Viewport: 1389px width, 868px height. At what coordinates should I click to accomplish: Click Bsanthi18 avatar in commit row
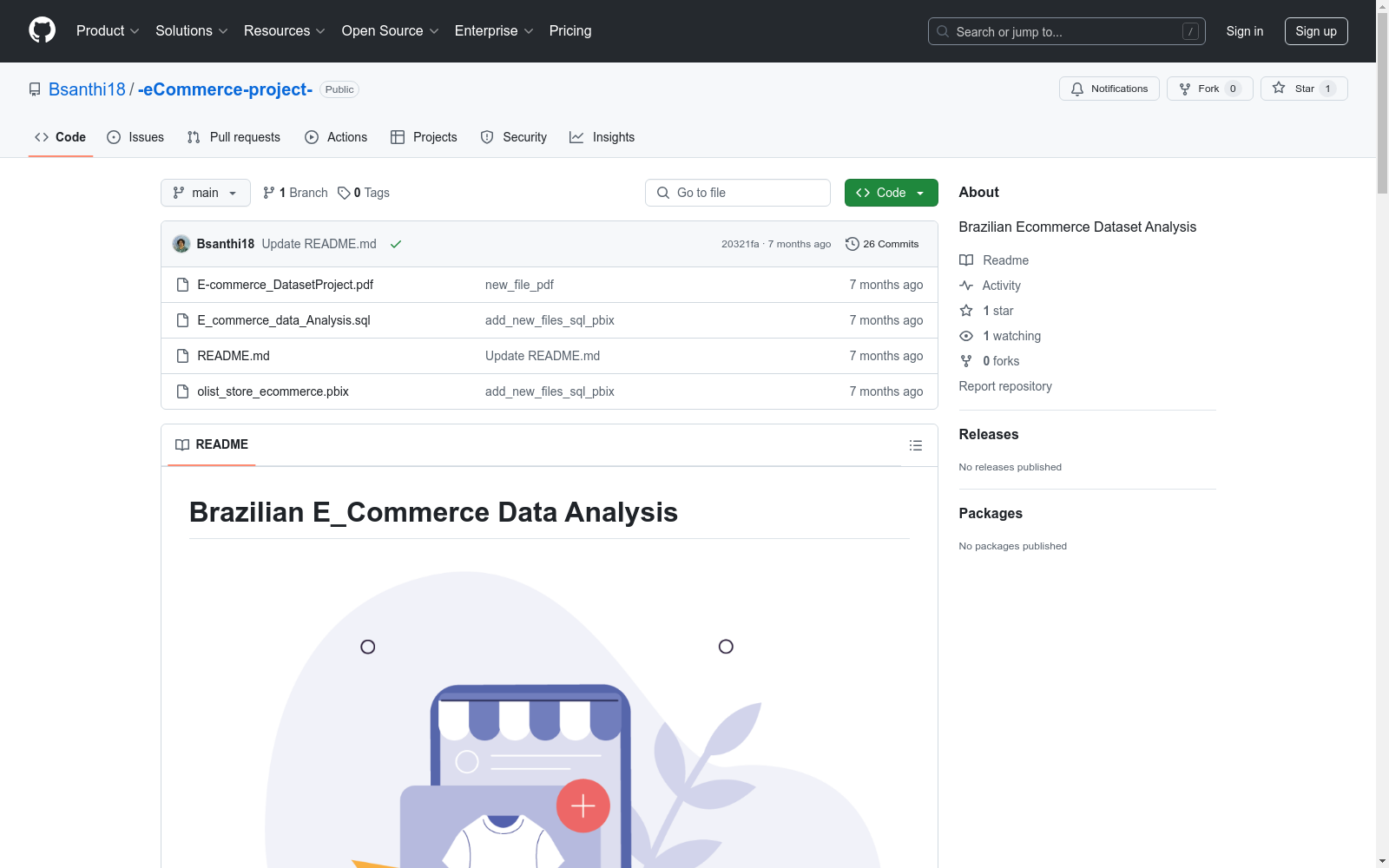[181, 244]
